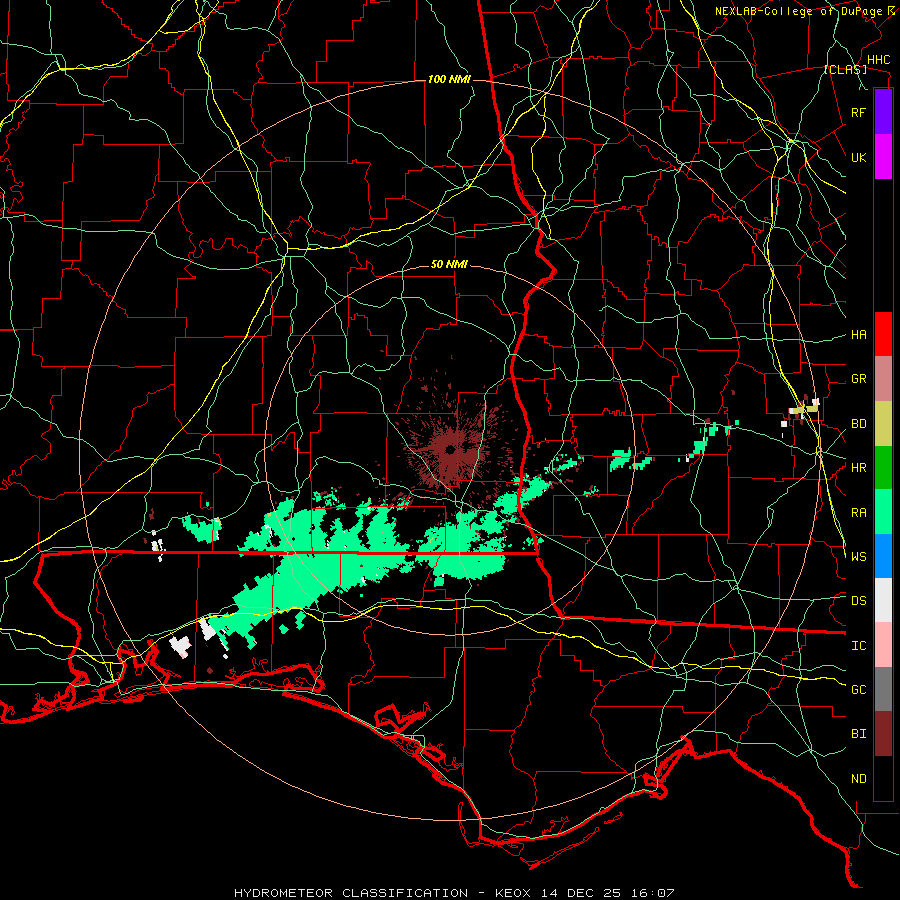Click the "ND" legend label

coord(858,778)
